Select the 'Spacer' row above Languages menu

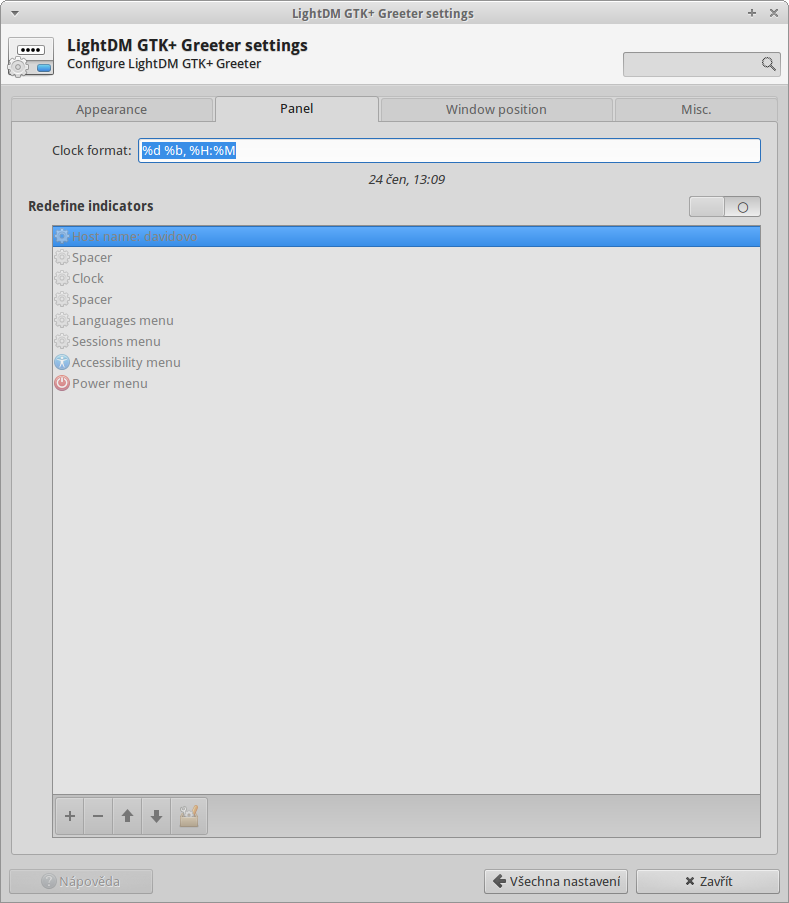click(x=406, y=299)
